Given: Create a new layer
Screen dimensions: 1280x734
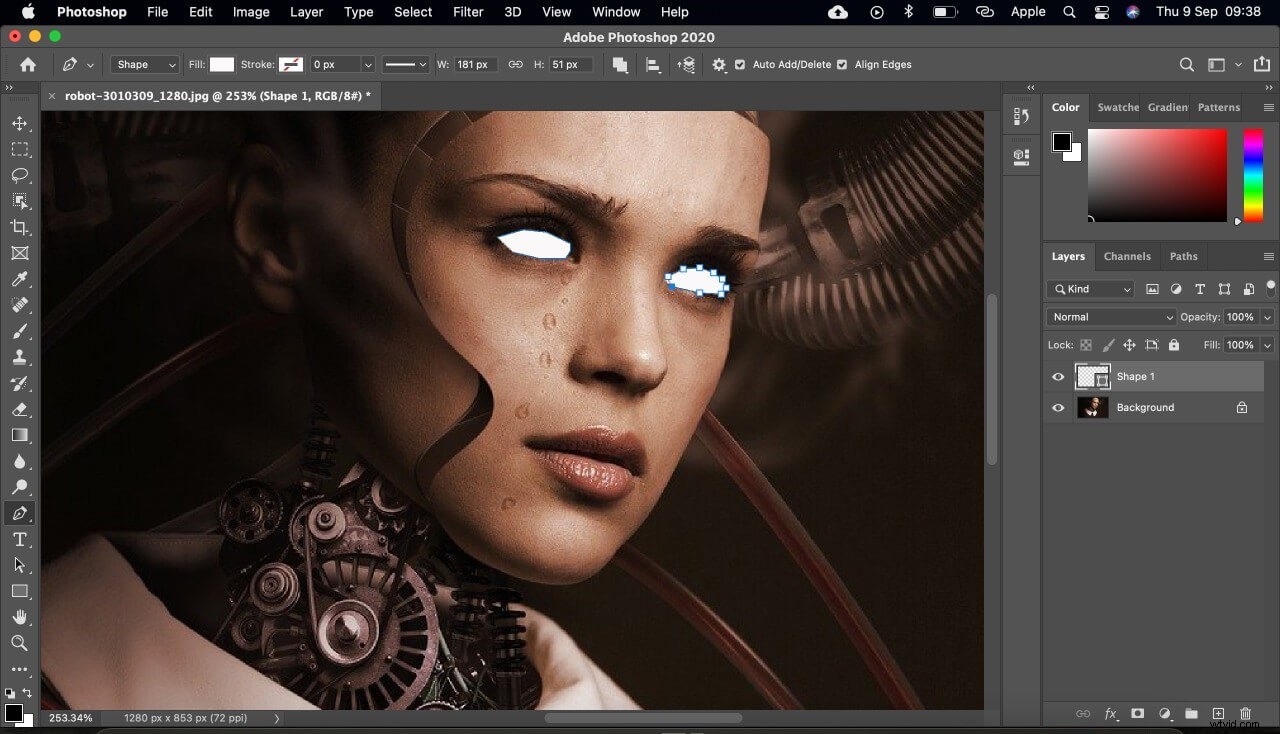Looking at the screenshot, I should (x=1218, y=714).
